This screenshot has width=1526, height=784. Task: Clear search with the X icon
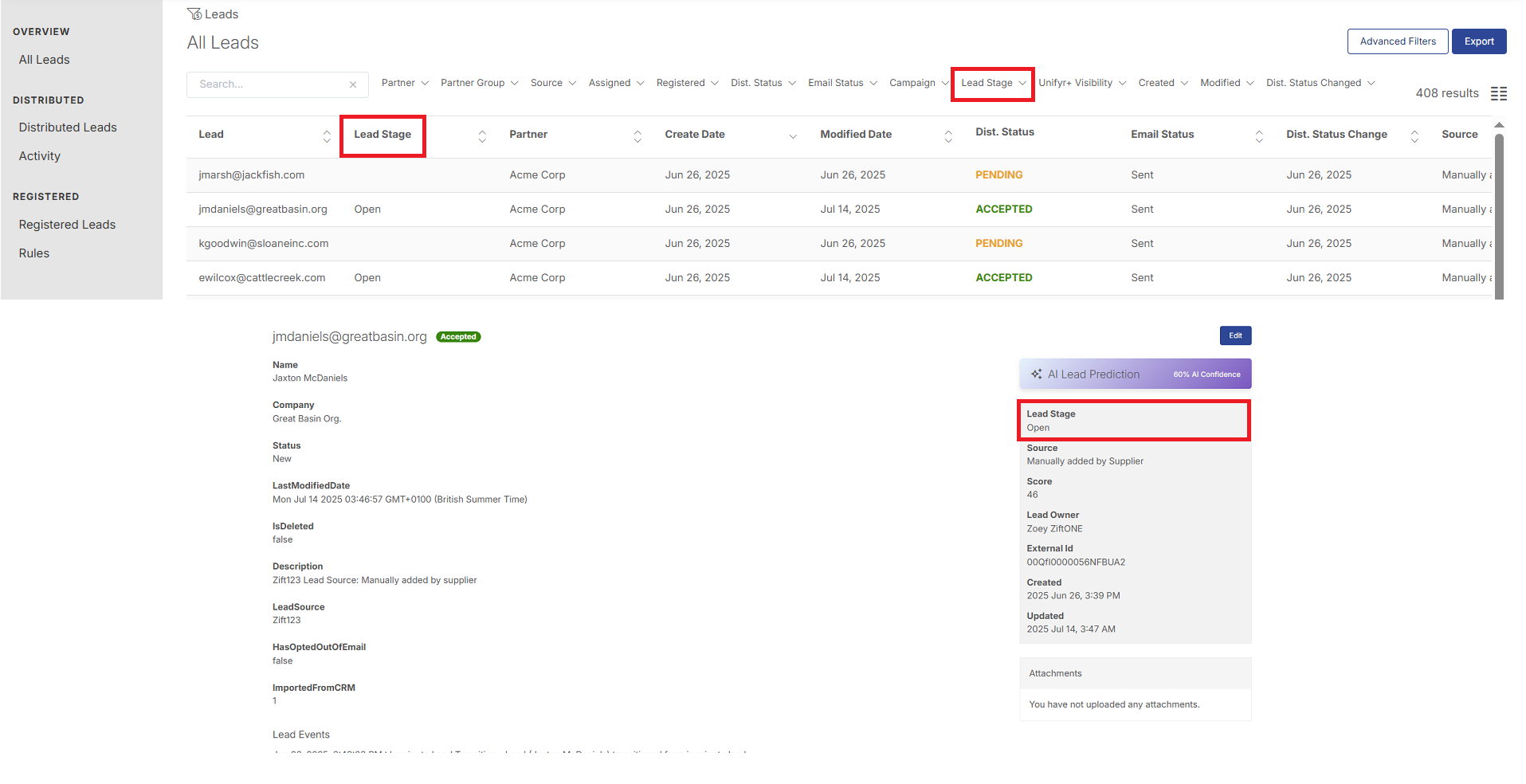pos(353,84)
